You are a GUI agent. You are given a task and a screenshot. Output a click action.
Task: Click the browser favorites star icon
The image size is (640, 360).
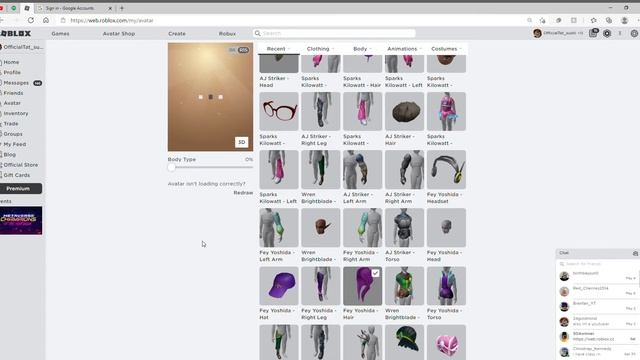point(593,20)
